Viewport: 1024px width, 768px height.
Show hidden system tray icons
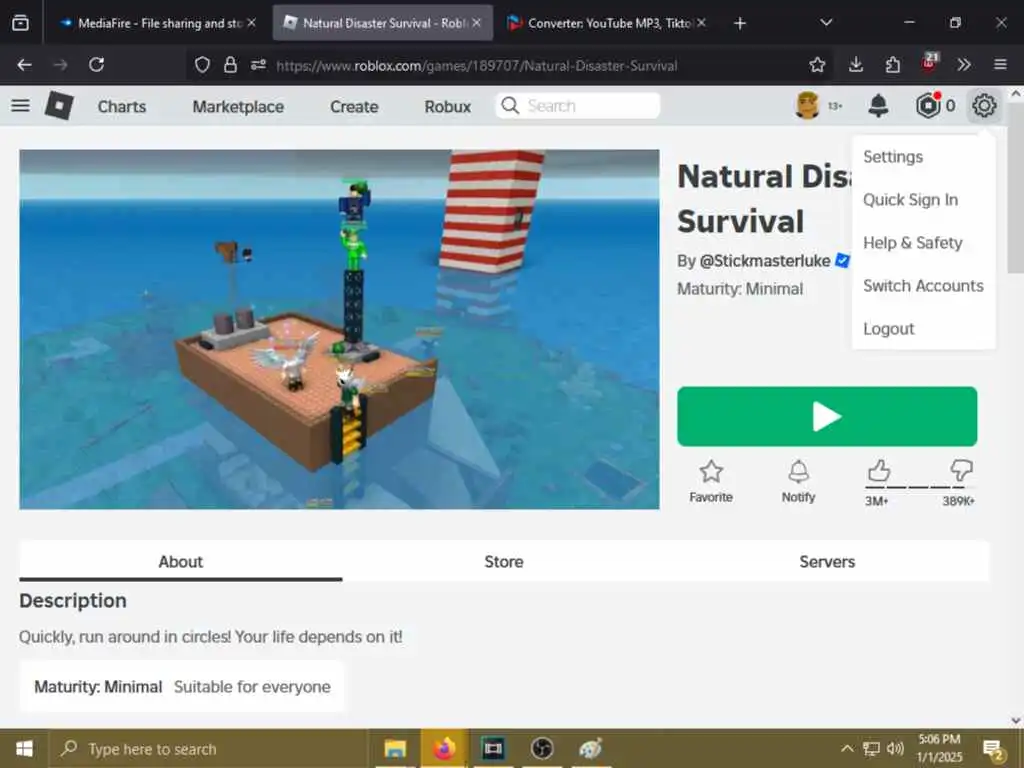point(847,749)
